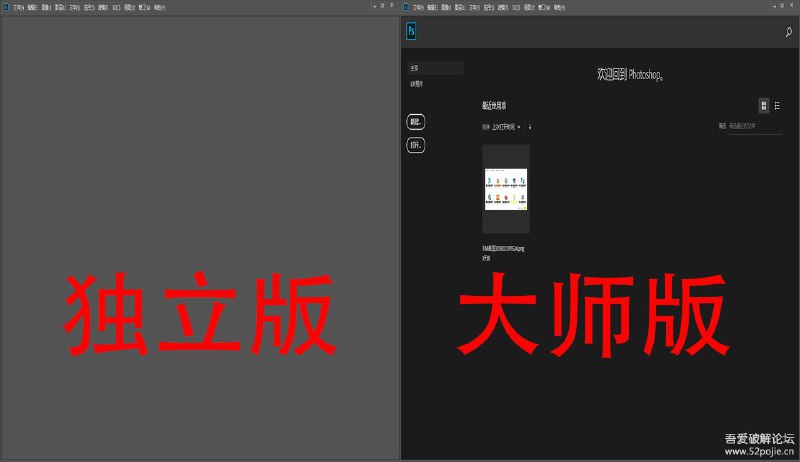This screenshot has height=462, width=800.
Task: Open 文字 menu in the 大师版 window
Action: click(474, 8)
